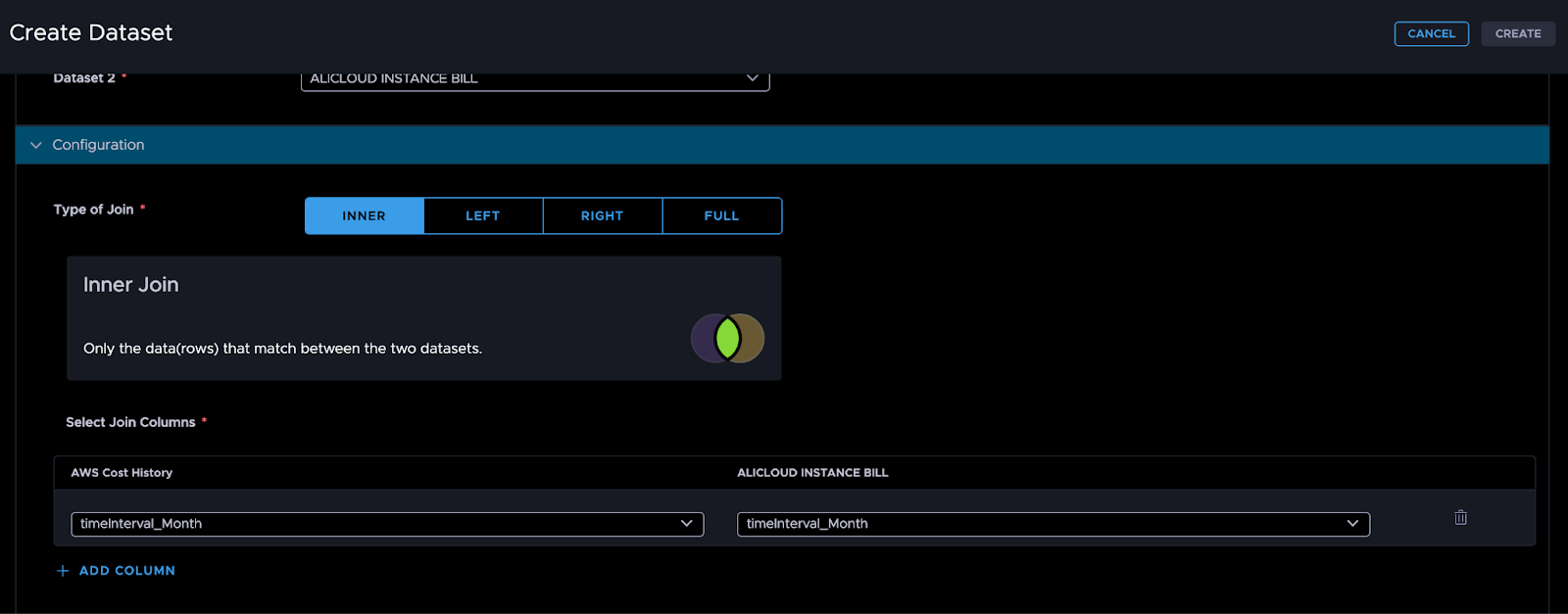Image resolution: width=1568 pixels, height=614 pixels.
Task: Select the LEFT join type
Action: (x=483, y=216)
